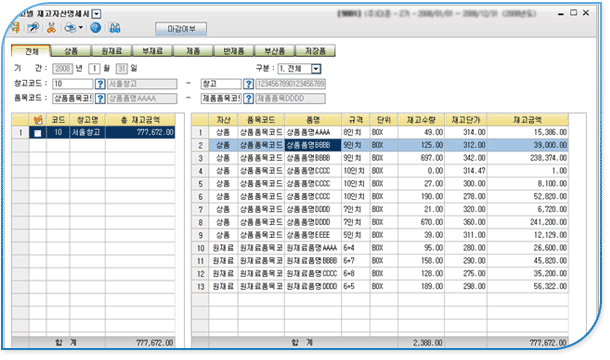
Task: Click the starting 품목코드 input field
Action: coord(73,98)
